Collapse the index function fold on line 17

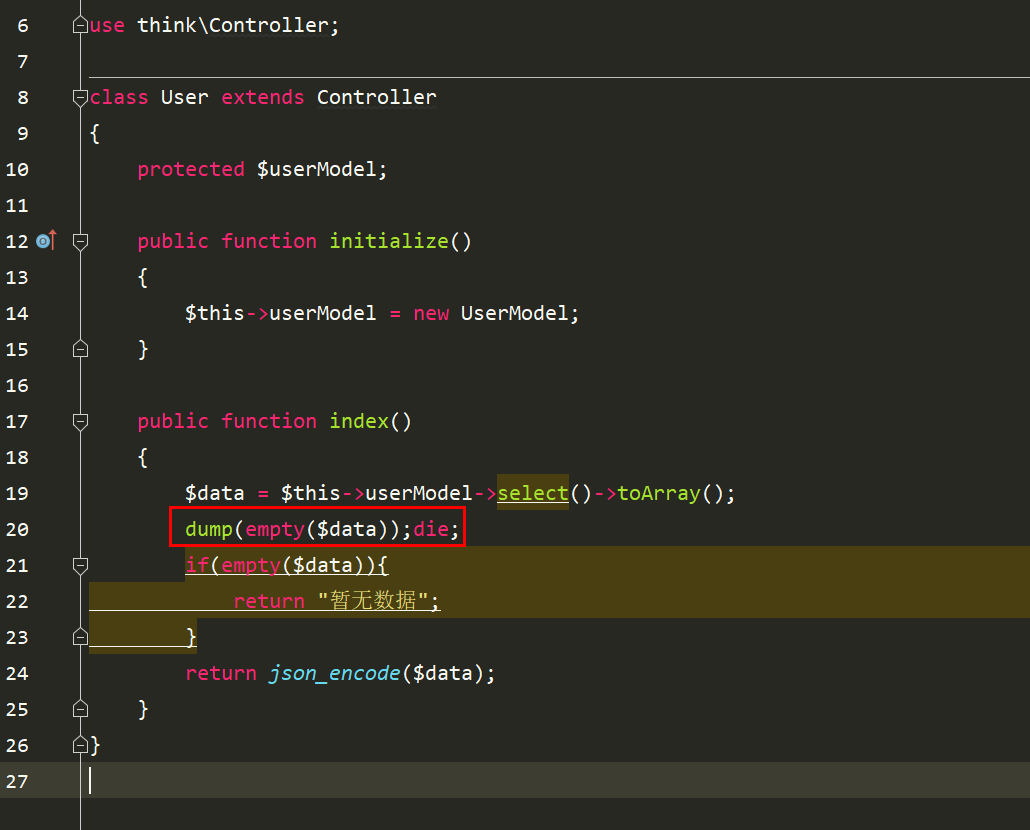point(80,422)
